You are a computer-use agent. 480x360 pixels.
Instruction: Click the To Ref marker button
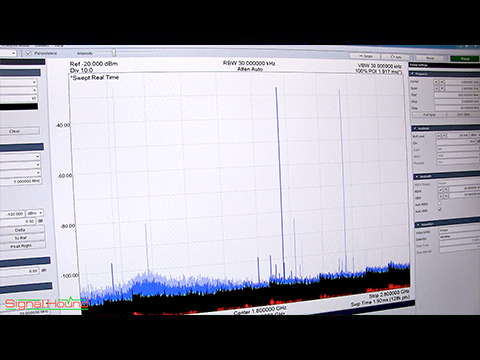22,238
